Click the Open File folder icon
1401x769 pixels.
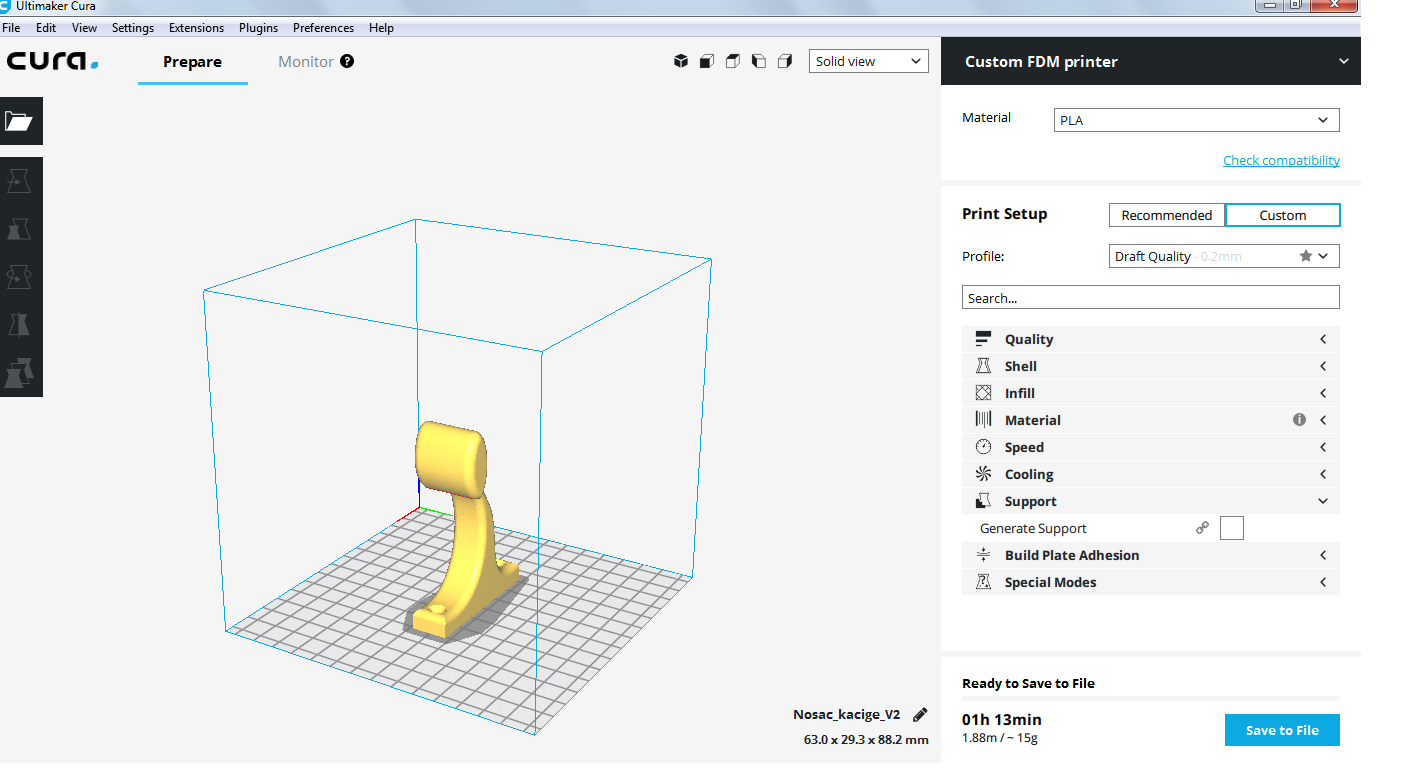20,121
